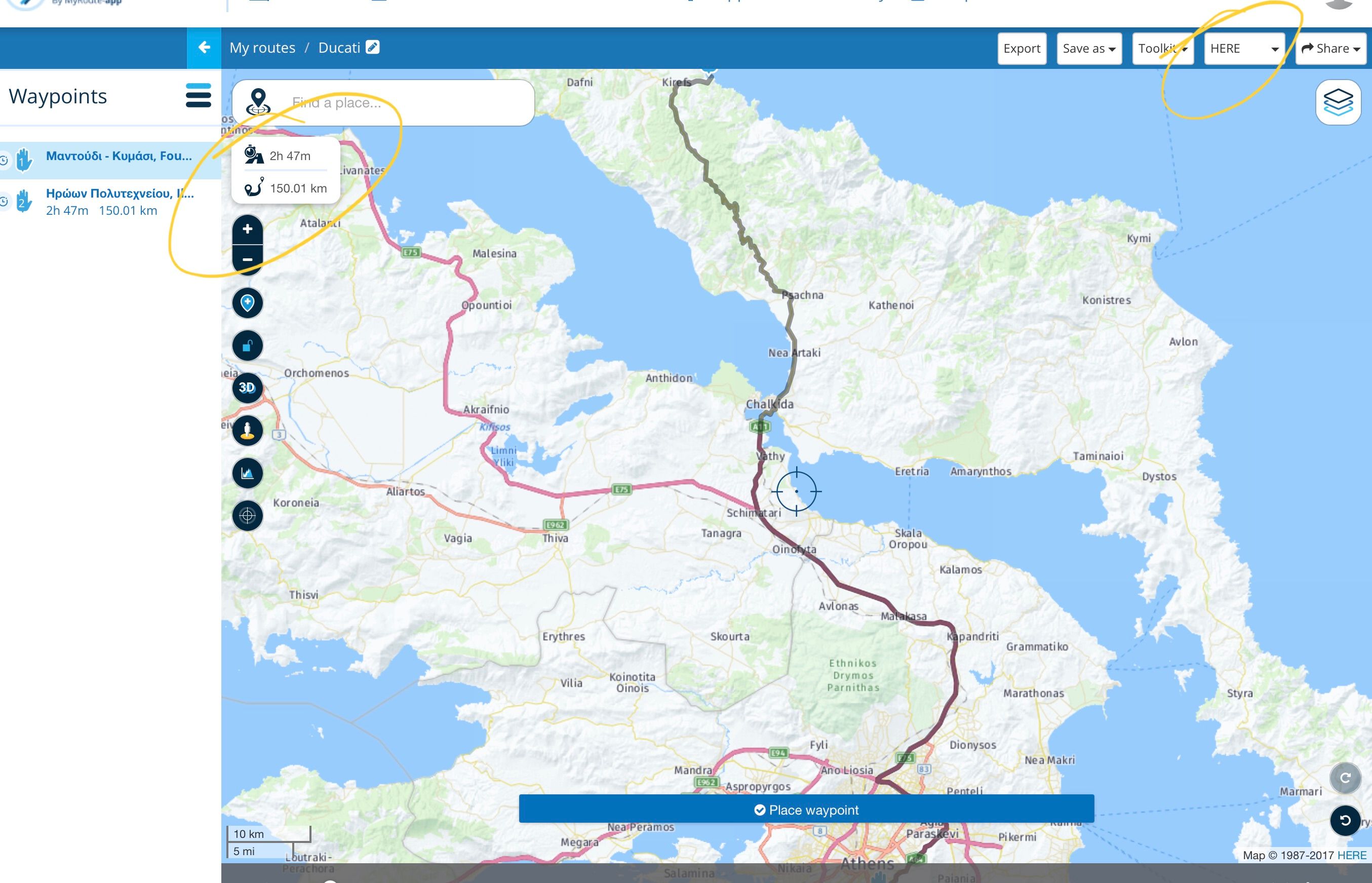Toggle the route lock padlock
1372x883 pixels.
pos(248,345)
